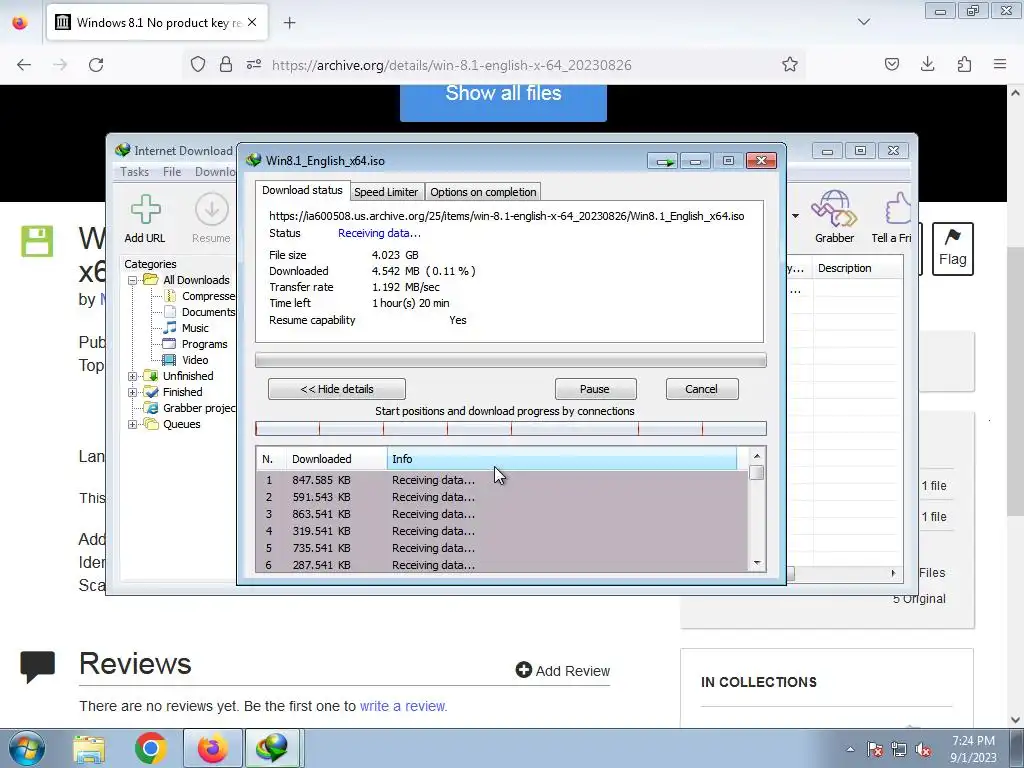Open the Downloads menu in IDM
Image resolution: width=1024 pixels, height=768 pixels.
pos(215,172)
